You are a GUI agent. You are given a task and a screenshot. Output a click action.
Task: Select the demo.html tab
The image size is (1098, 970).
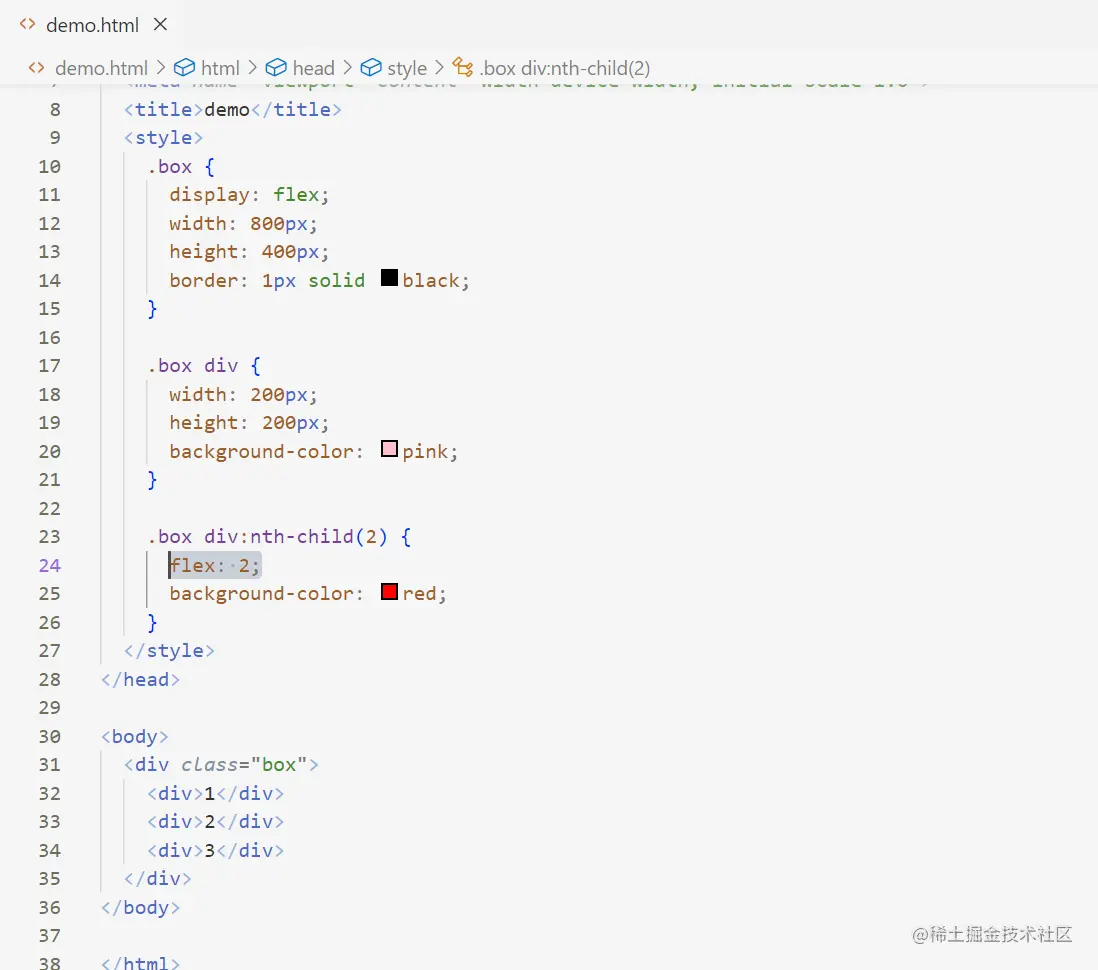click(92, 25)
